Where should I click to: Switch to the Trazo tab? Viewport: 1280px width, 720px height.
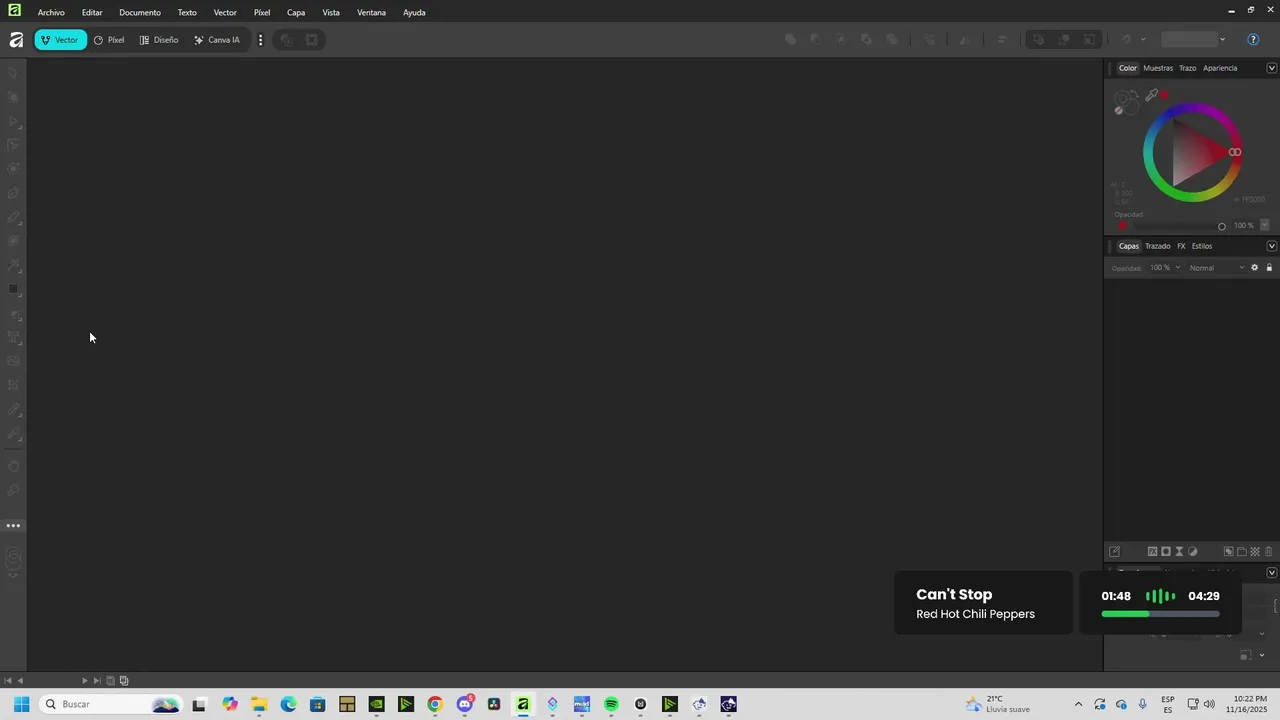coord(1187,68)
